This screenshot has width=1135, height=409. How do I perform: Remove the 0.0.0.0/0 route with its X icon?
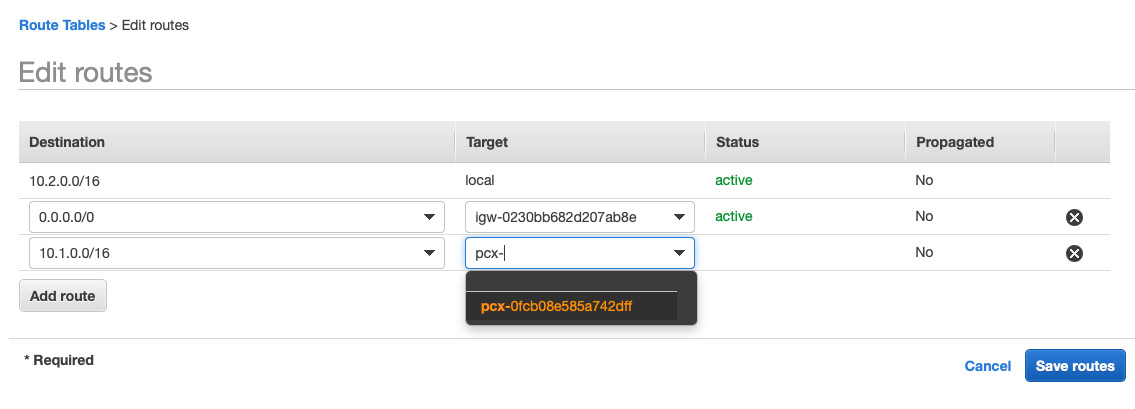[x=1074, y=217]
